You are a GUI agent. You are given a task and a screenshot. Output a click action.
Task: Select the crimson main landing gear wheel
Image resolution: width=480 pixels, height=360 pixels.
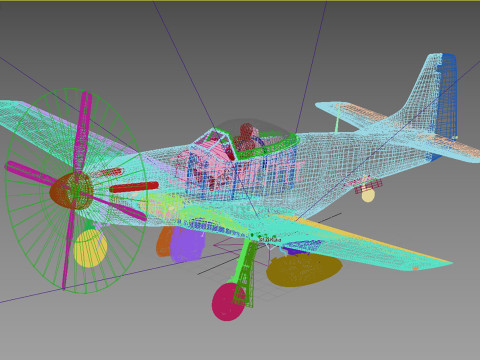tap(228, 302)
